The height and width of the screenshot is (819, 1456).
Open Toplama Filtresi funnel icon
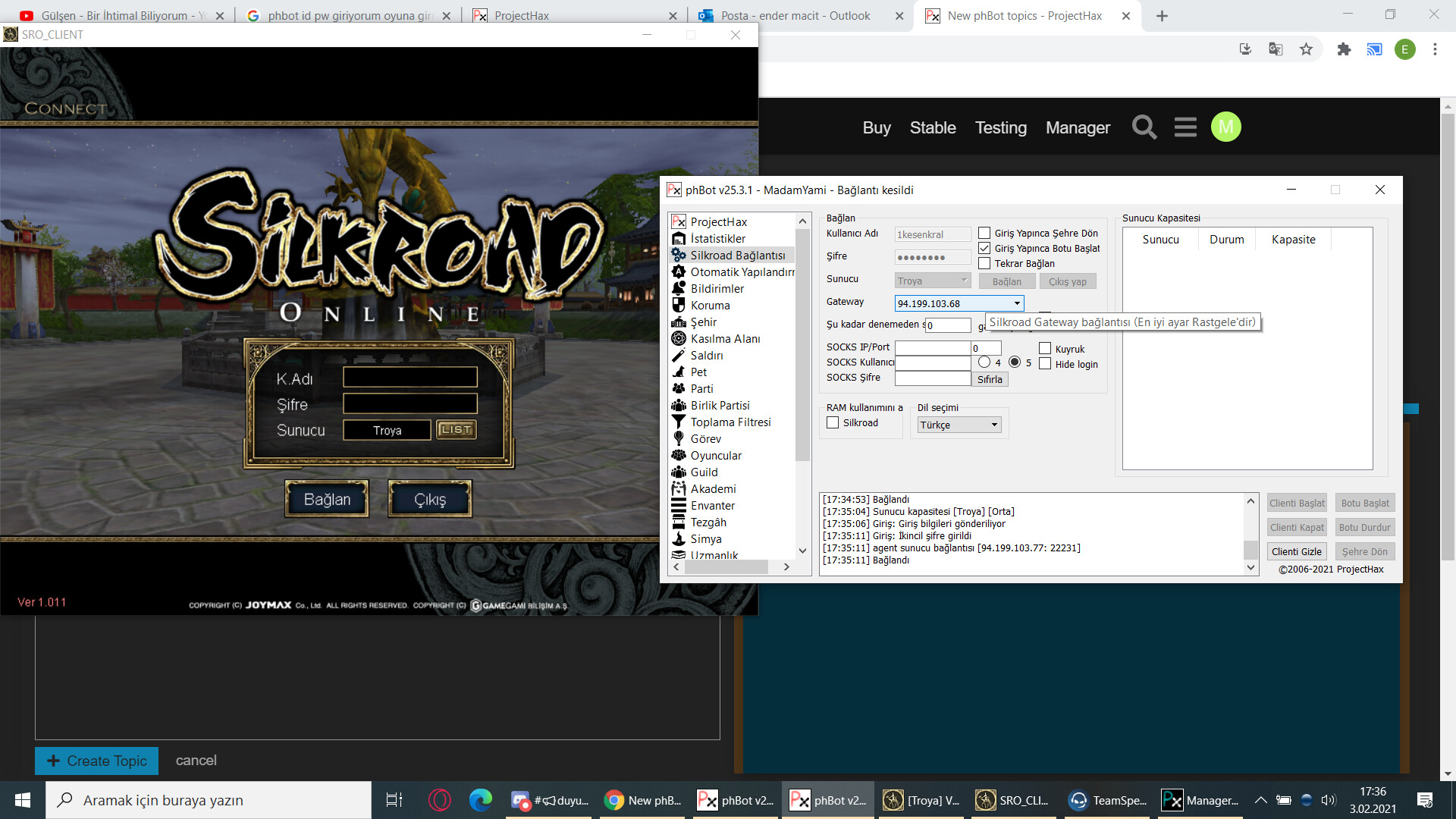pyautogui.click(x=679, y=422)
